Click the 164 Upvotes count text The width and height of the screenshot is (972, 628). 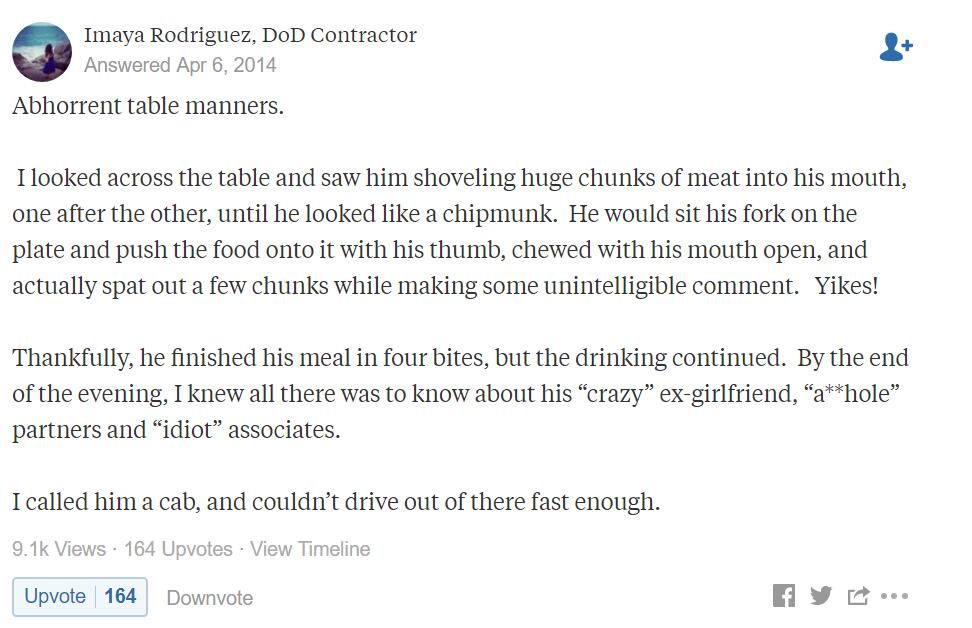(x=178, y=549)
